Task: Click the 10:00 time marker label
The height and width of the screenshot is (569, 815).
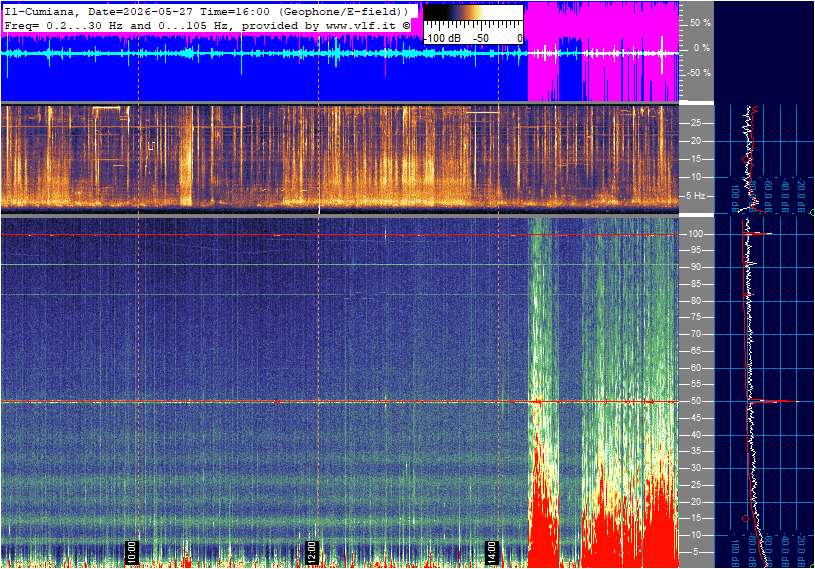Action: pos(132,552)
